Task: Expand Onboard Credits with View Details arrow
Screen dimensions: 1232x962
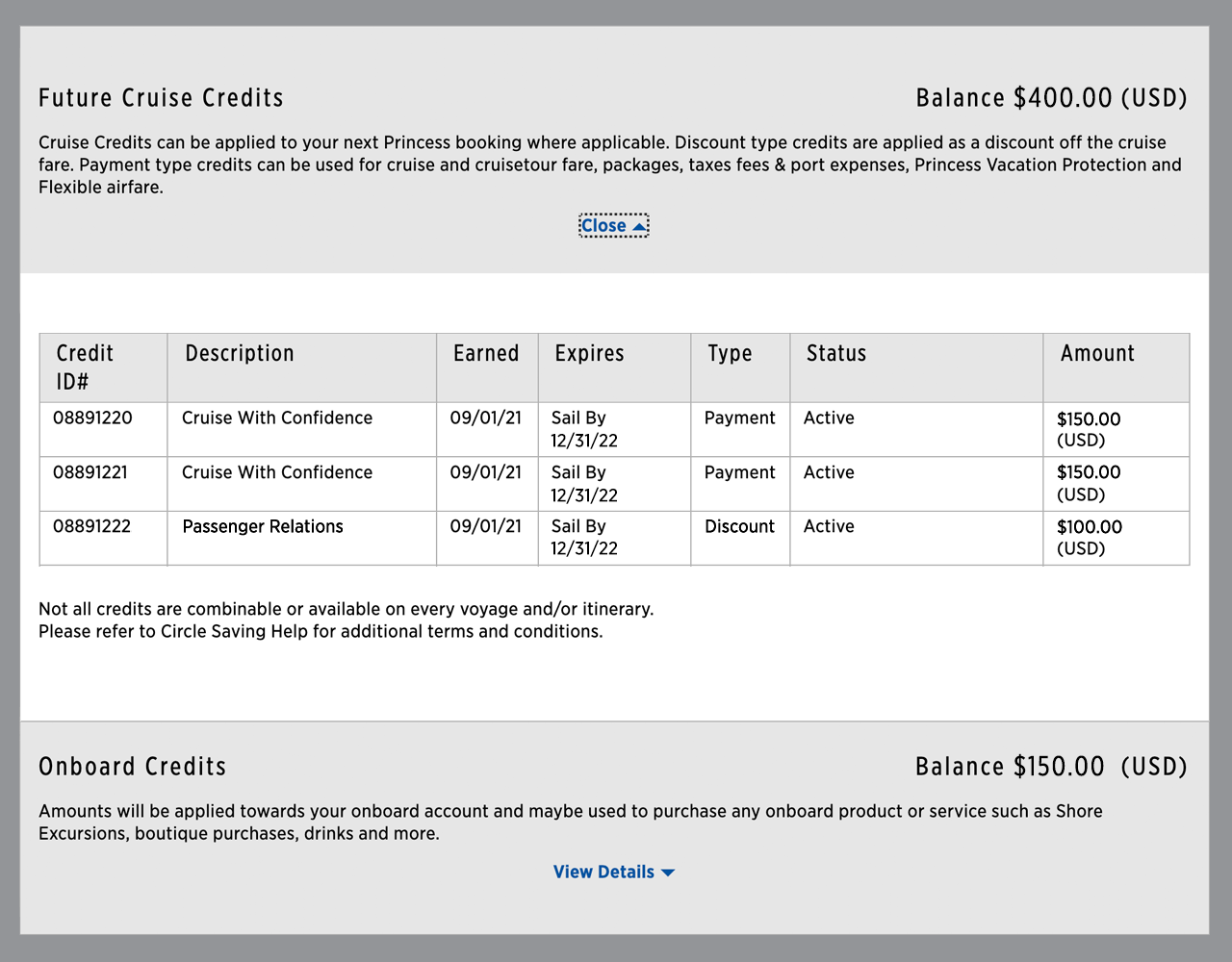Action: (668, 873)
